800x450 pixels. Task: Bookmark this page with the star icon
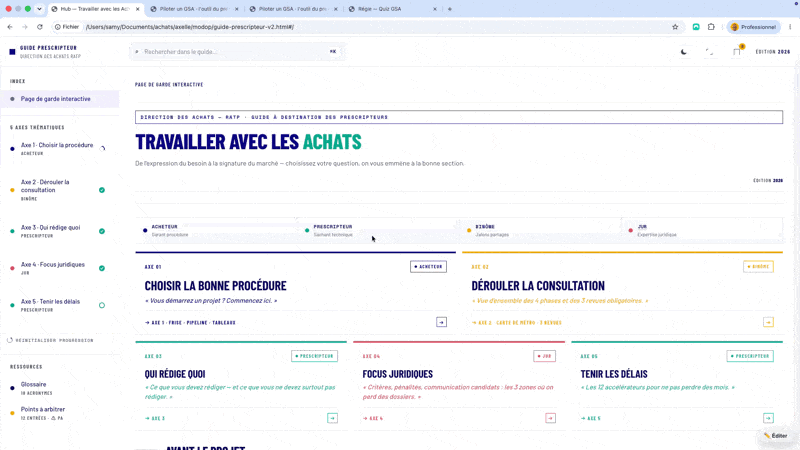(x=675, y=27)
